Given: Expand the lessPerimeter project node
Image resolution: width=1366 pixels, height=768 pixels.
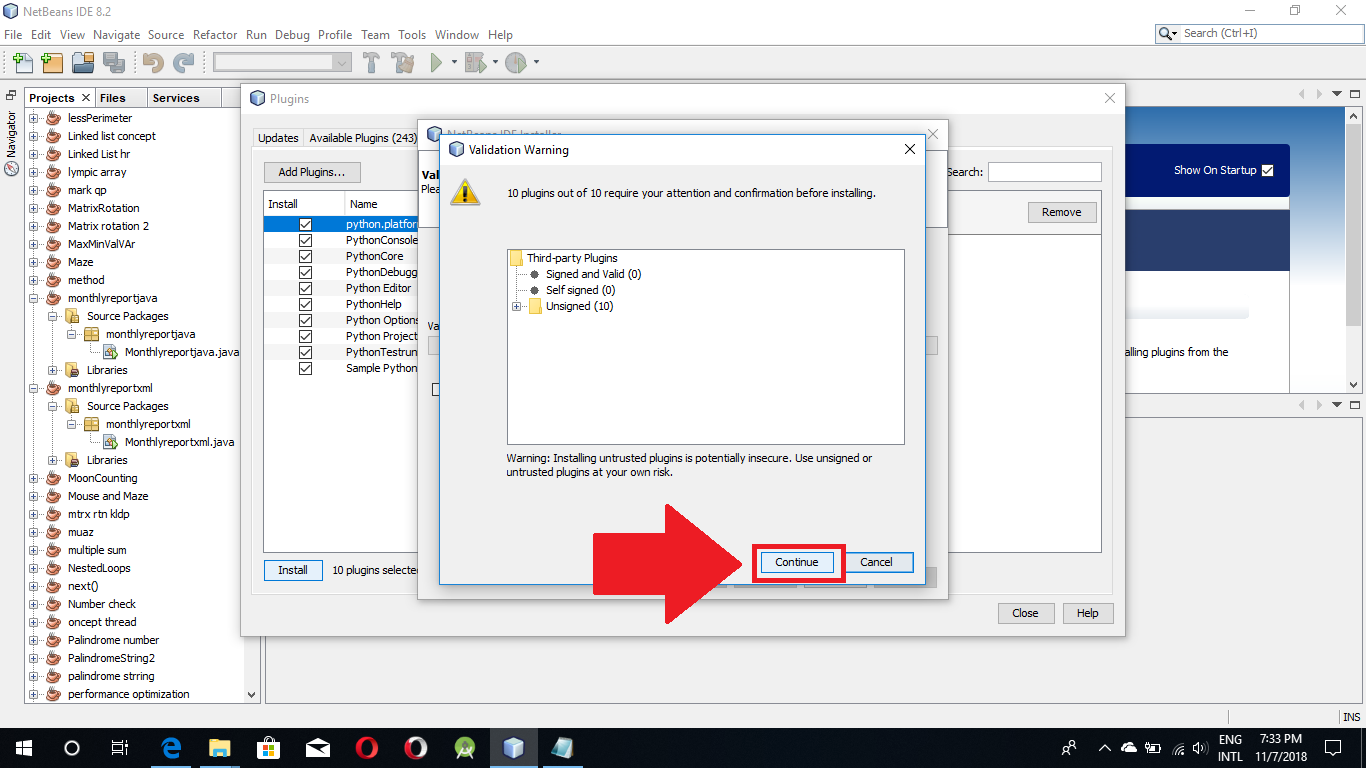Looking at the screenshot, I should point(33,118).
